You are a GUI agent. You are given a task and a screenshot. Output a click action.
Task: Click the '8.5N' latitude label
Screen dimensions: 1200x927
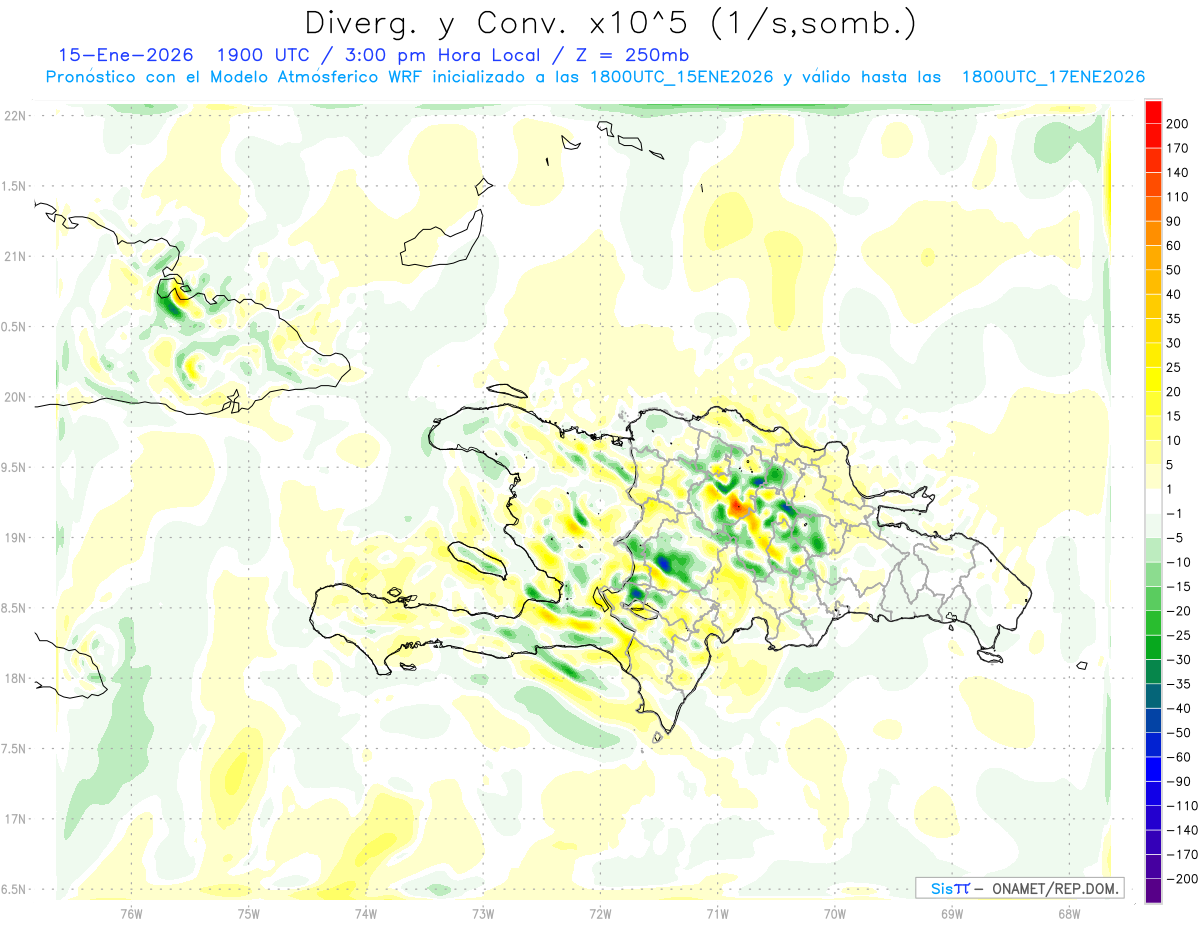pos(14,609)
